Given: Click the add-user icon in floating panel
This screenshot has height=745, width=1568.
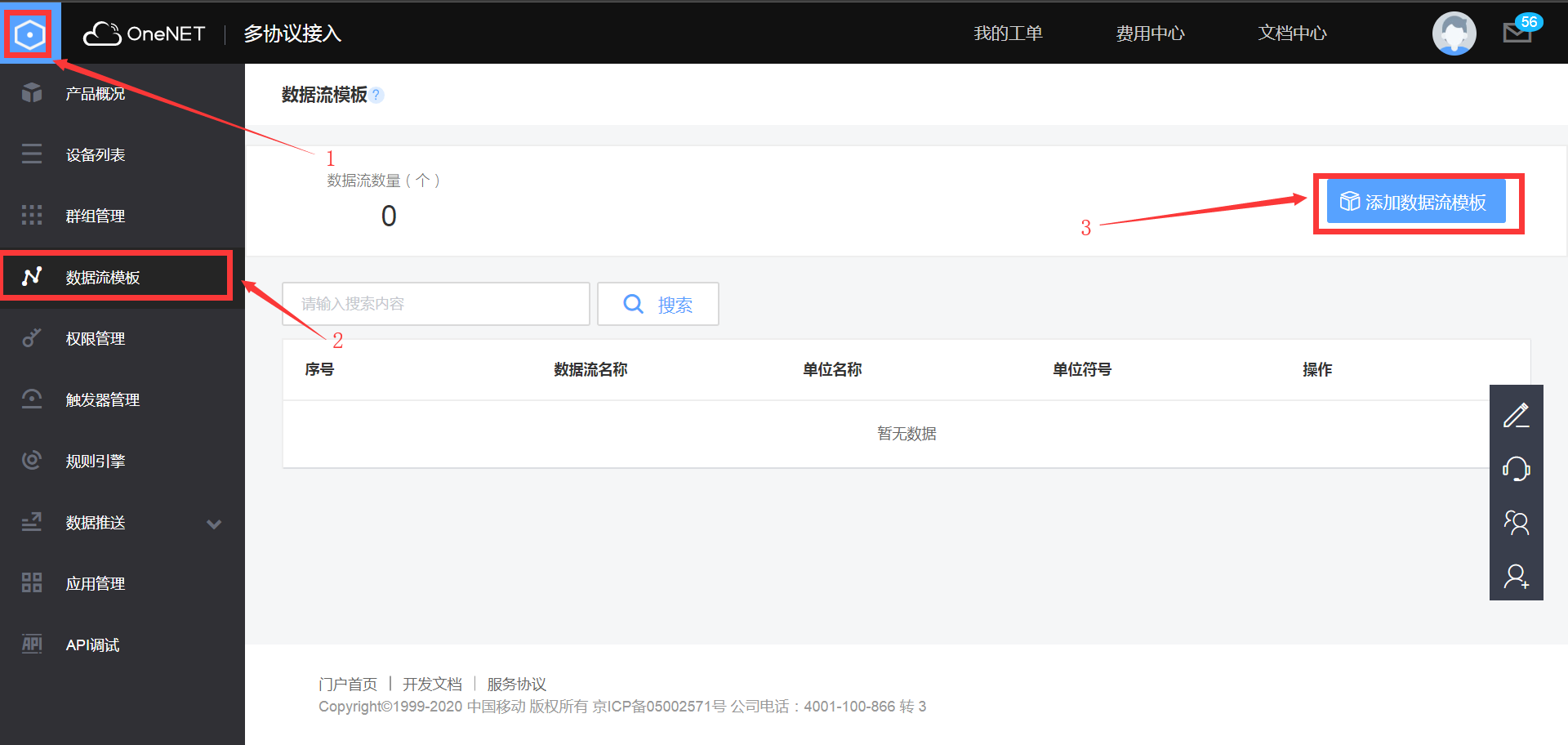Looking at the screenshot, I should click(x=1516, y=577).
